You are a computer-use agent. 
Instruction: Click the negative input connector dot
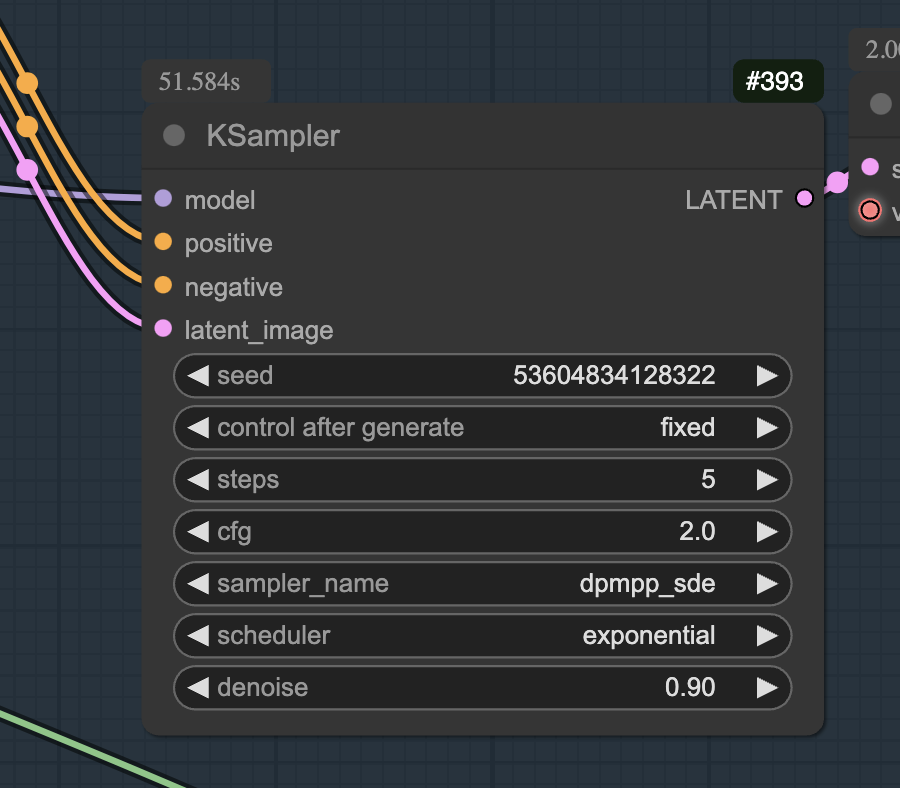(x=164, y=285)
